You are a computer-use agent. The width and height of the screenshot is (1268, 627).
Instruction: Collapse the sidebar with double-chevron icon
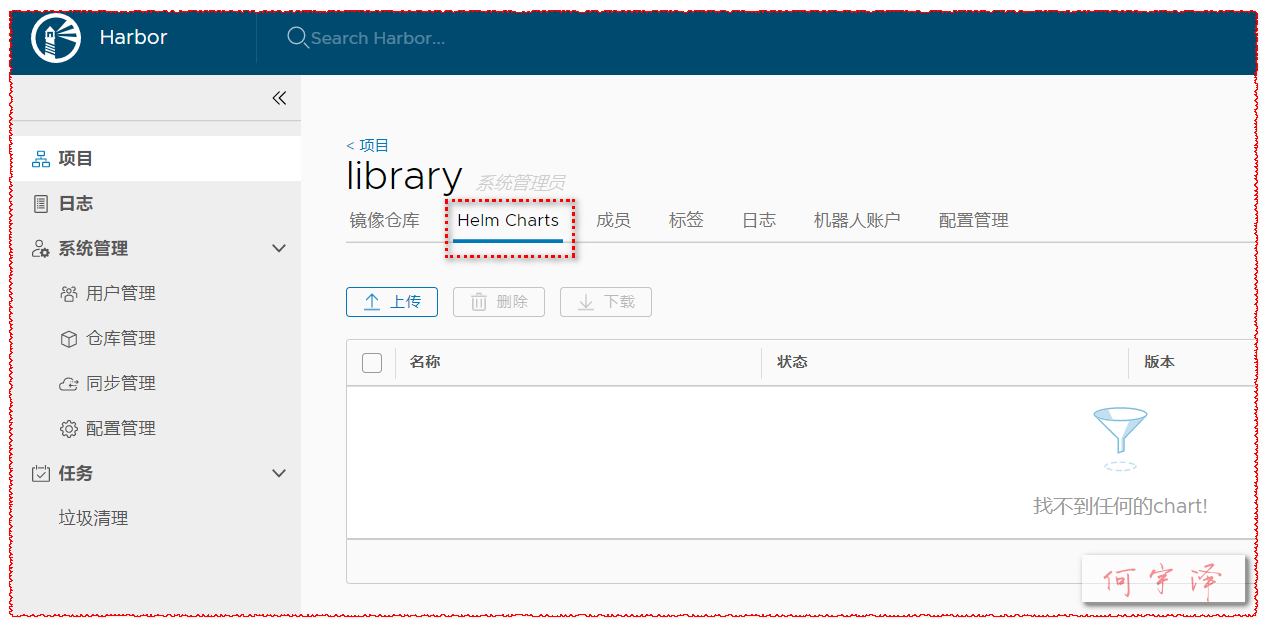tap(279, 98)
